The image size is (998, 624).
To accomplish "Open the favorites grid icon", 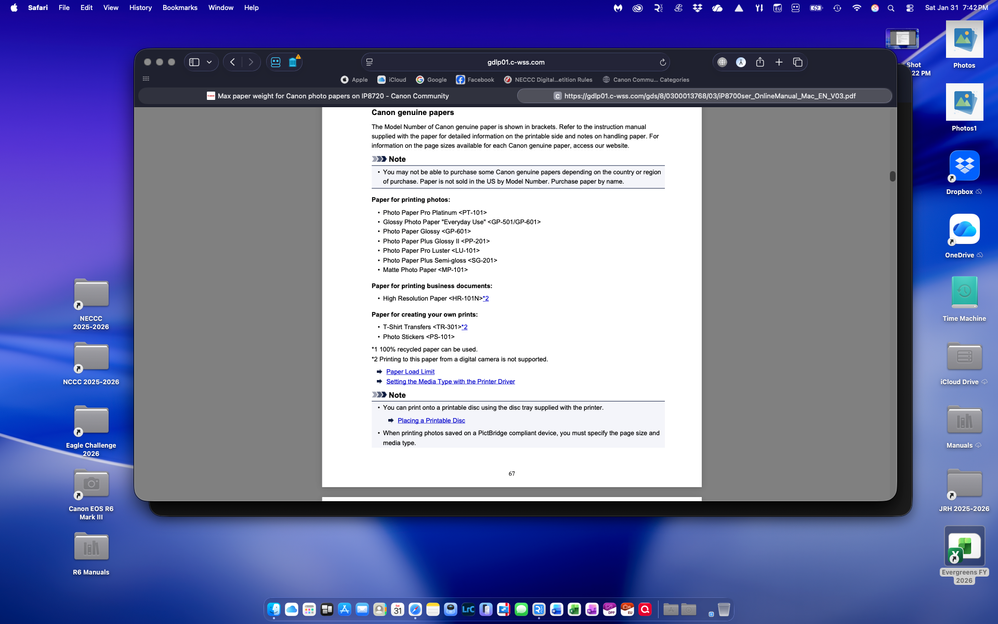I will (146, 79).
